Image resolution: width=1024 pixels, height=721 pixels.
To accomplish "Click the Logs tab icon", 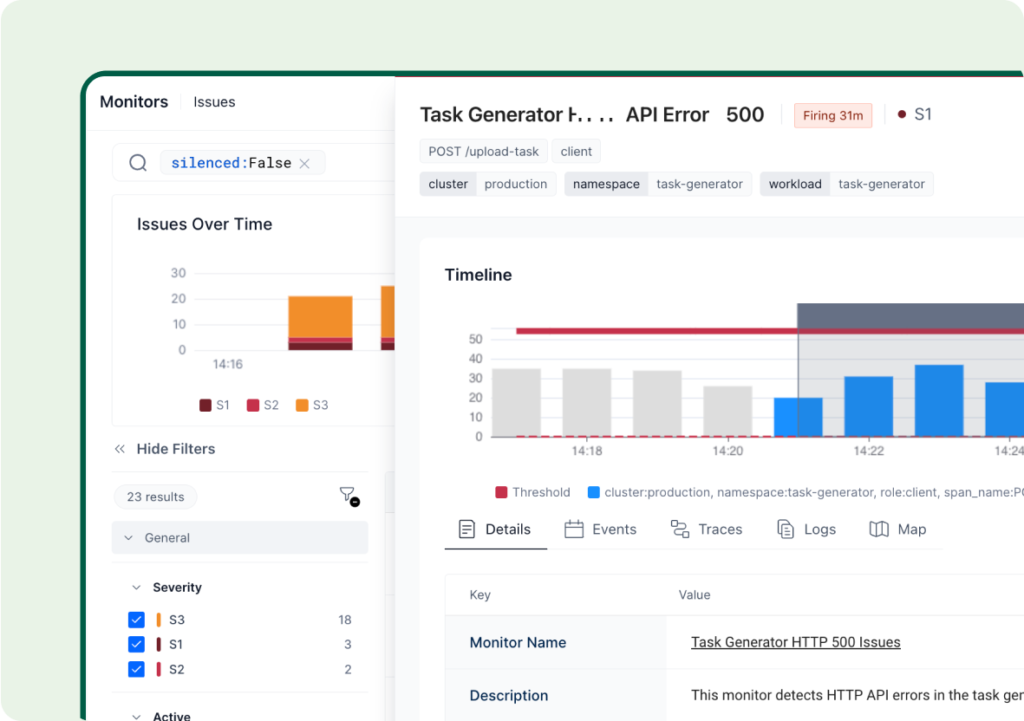I will click(786, 529).
